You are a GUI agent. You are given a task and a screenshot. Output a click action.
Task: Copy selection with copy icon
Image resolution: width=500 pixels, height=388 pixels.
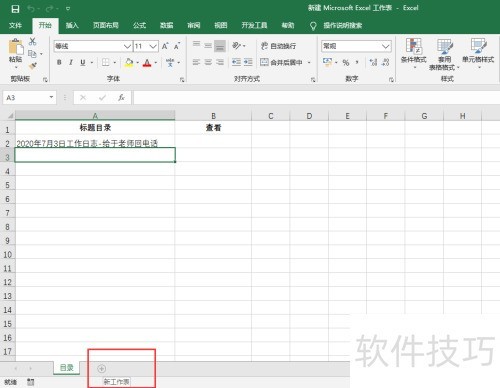click(x=32, y=53)
